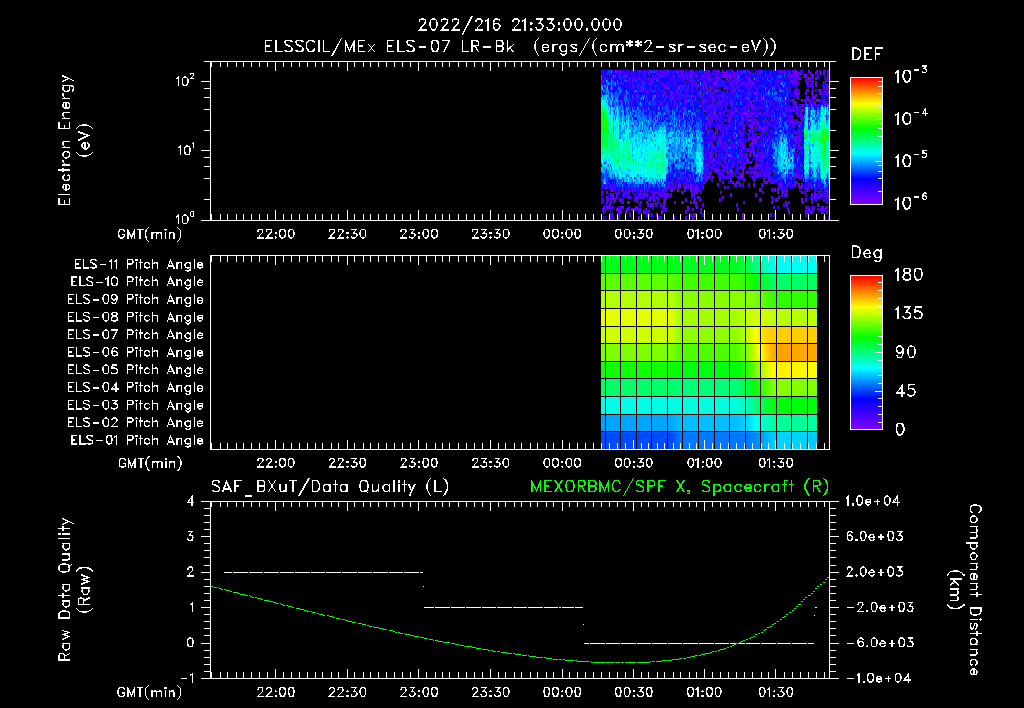The width and height of the screenshot is (1024, 708).
Task: Click the 00:30 tick under the pitch angle panel
Action: (x=633, y=463)
